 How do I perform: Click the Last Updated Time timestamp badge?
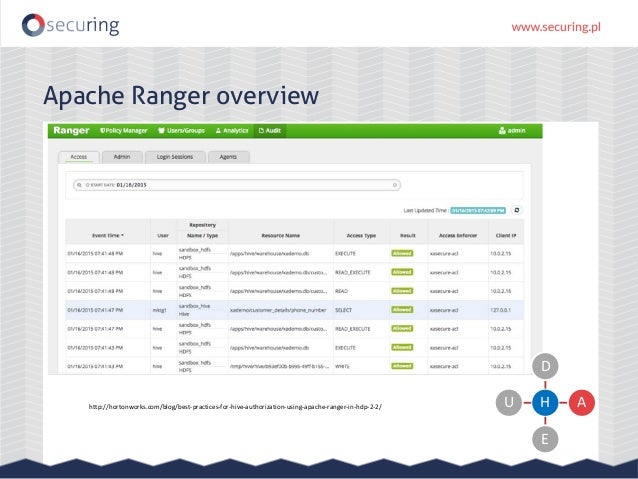click(478, 210)
